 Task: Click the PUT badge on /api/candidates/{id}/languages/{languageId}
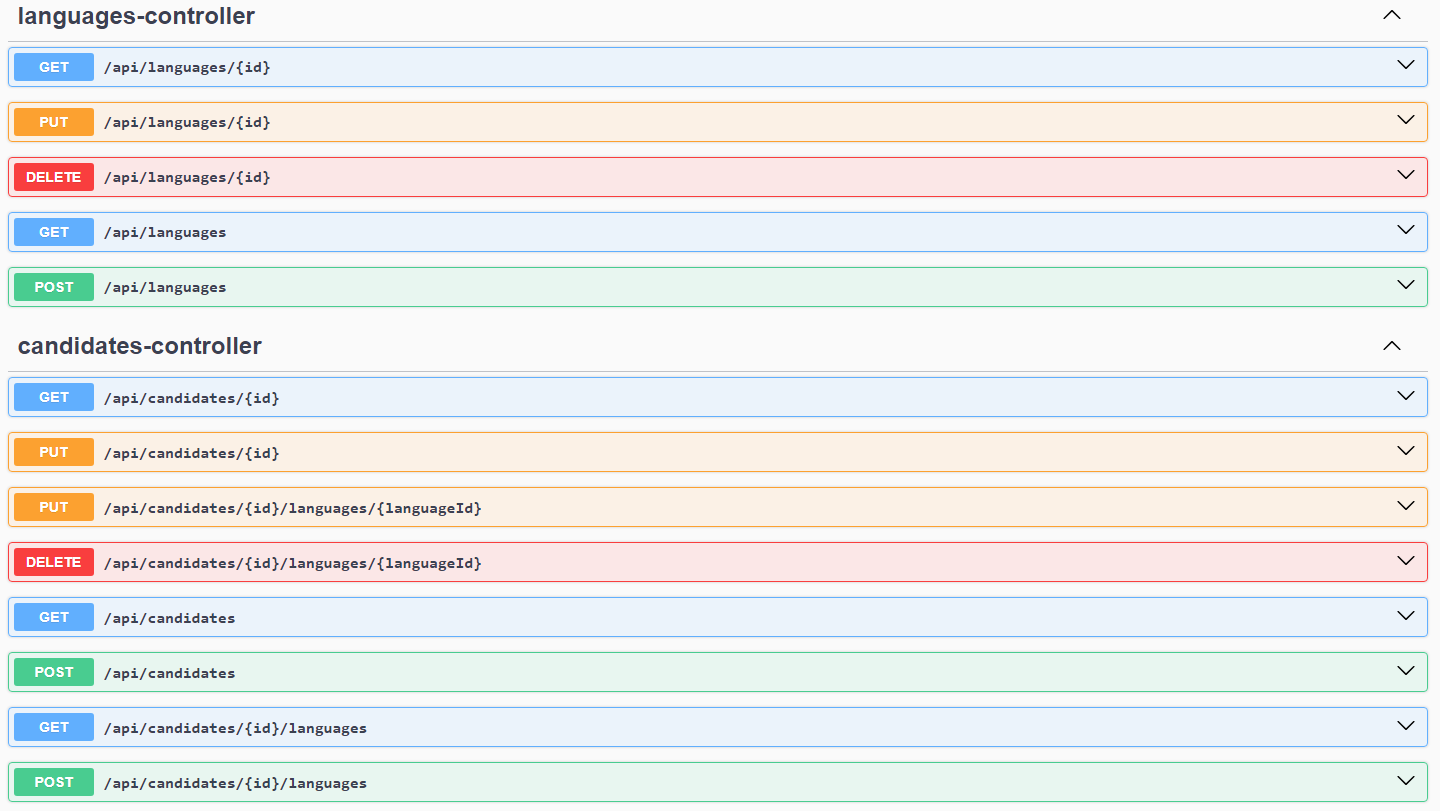click(53, 507)
